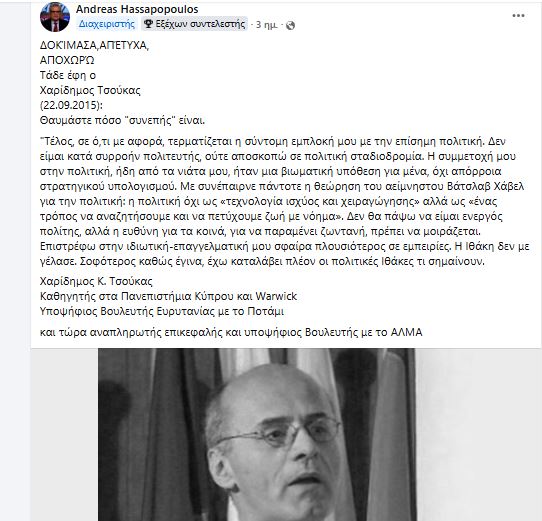Open the three-dot post options menu
The image size is (542, 521).
518,16
